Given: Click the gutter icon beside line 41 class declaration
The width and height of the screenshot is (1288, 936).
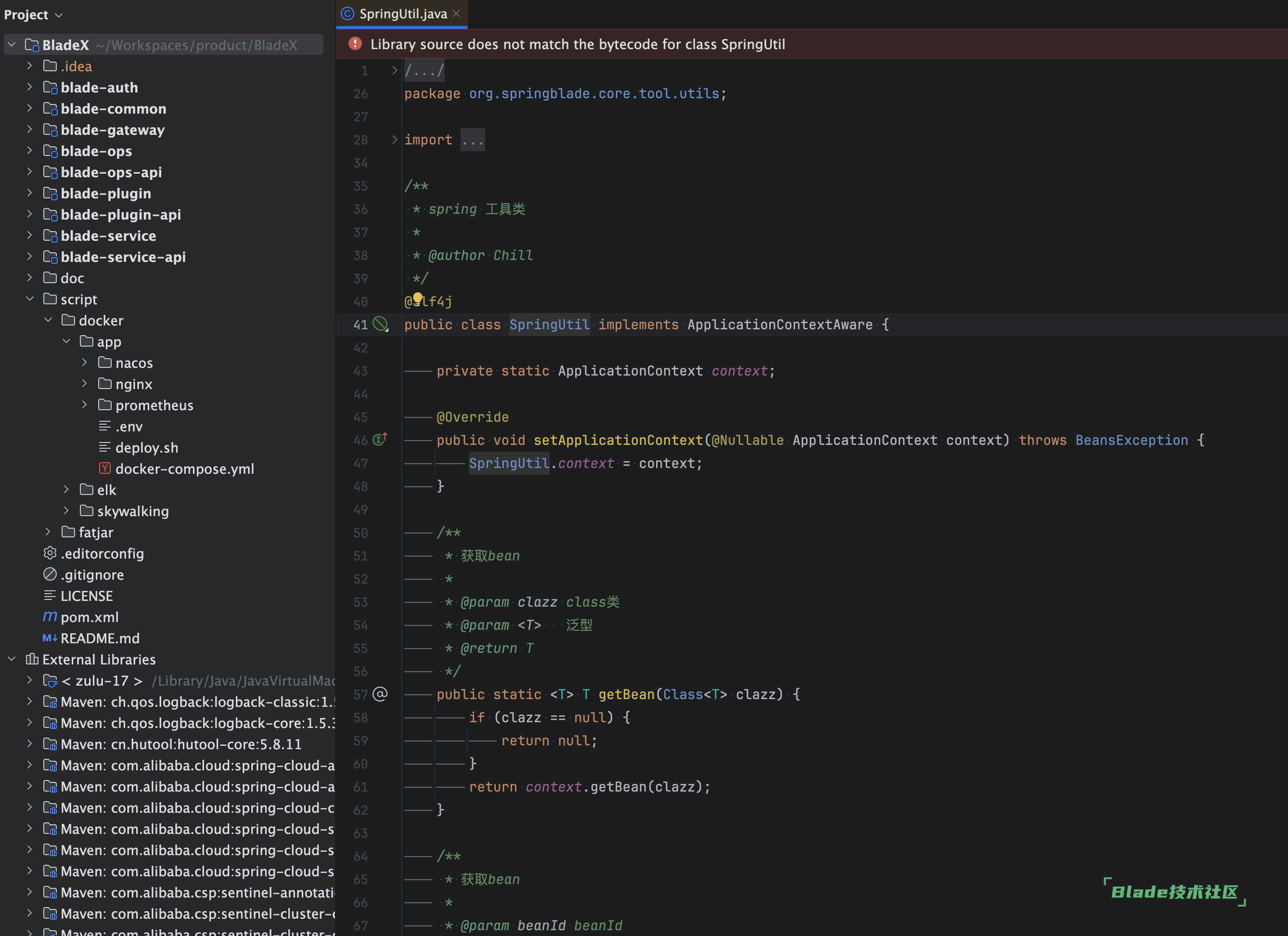Looking at the screenshot, I should (x=380, y=325).
